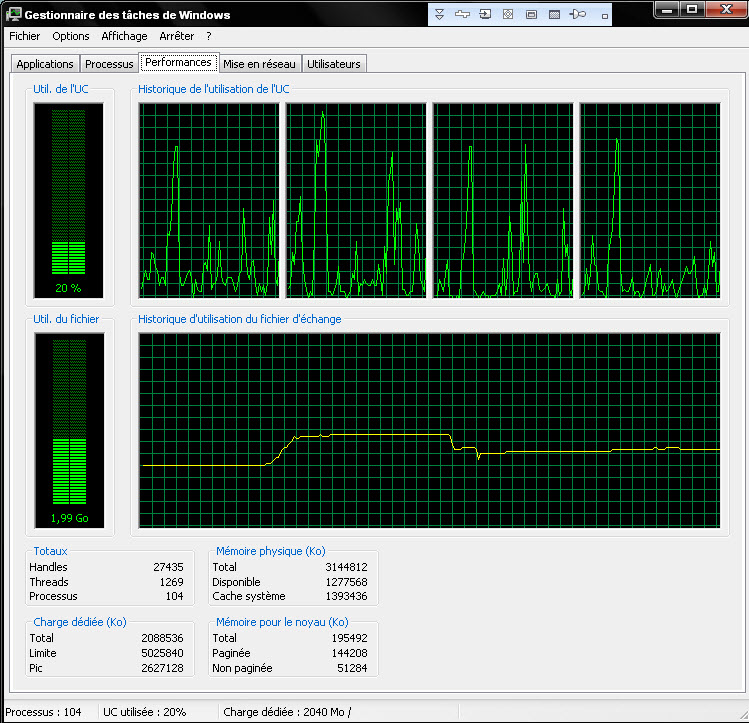Click the 'Totaux' group heading
The image size is (749, 723).
pyautogui.click(x=50, y=551)
